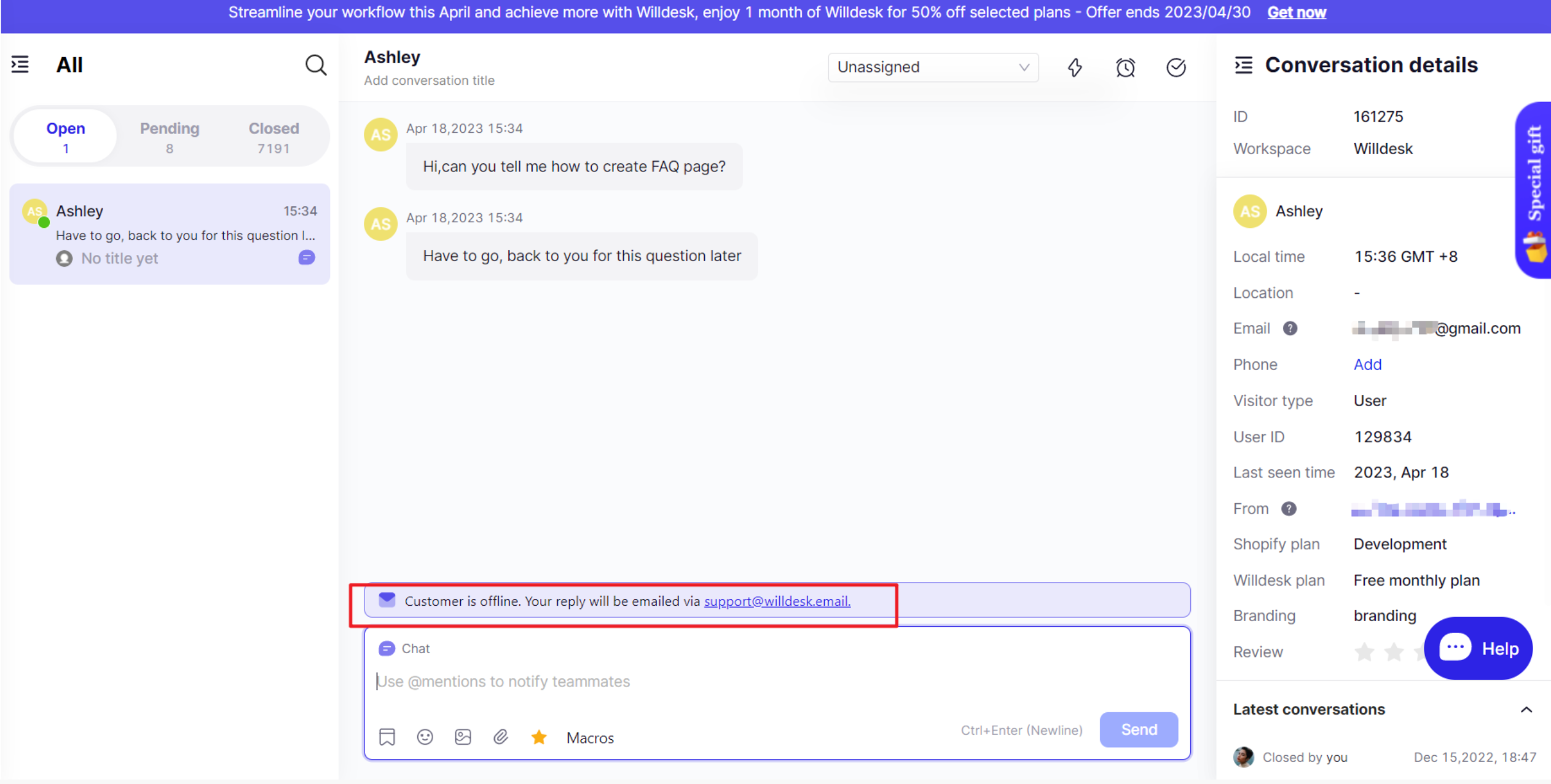This screenshot has height=784, width=1551.
Task: Click the 'Have to go' message bubble
Action: [581, 256]
